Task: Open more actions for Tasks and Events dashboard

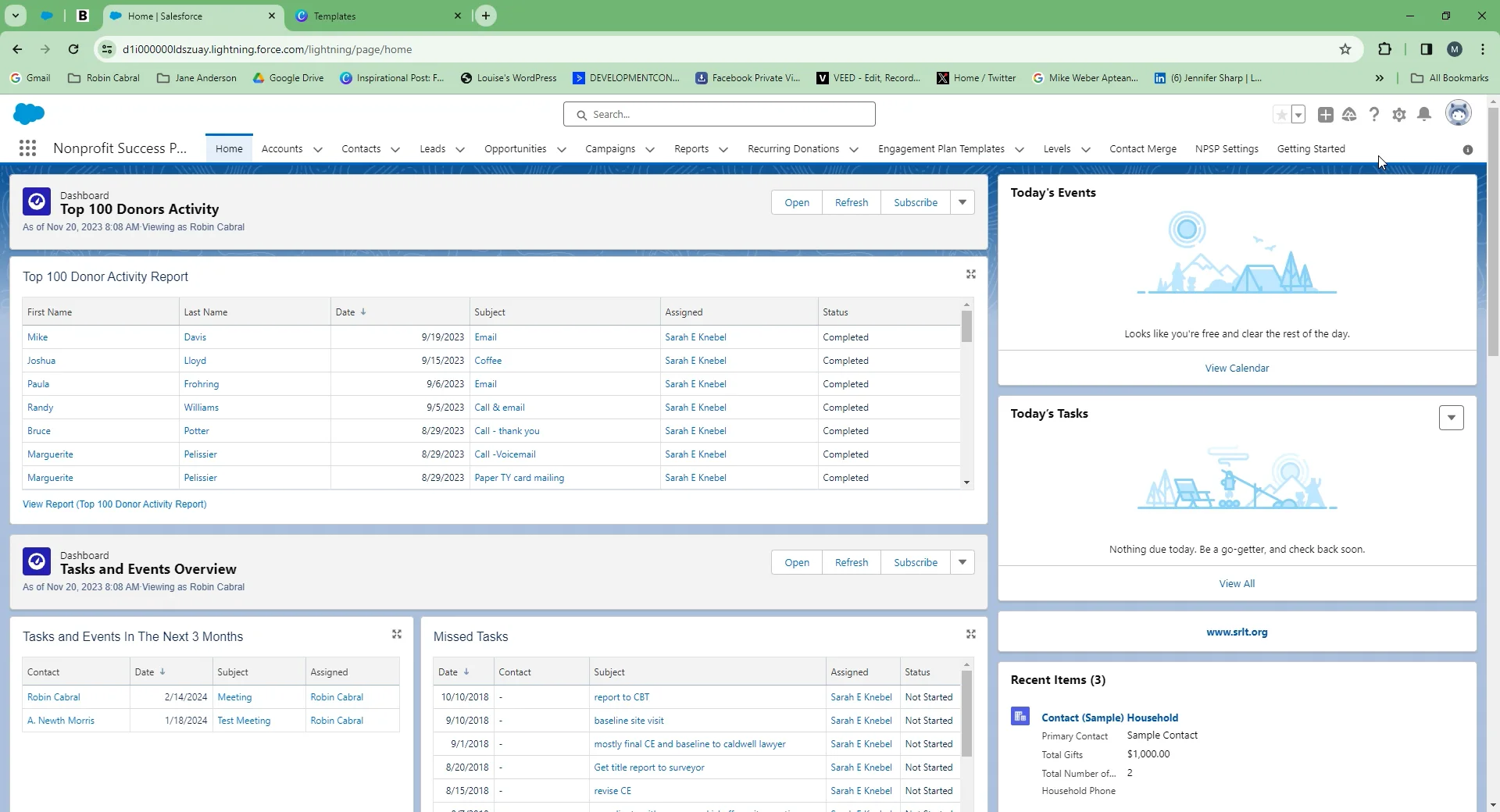Action: (962, 562)
